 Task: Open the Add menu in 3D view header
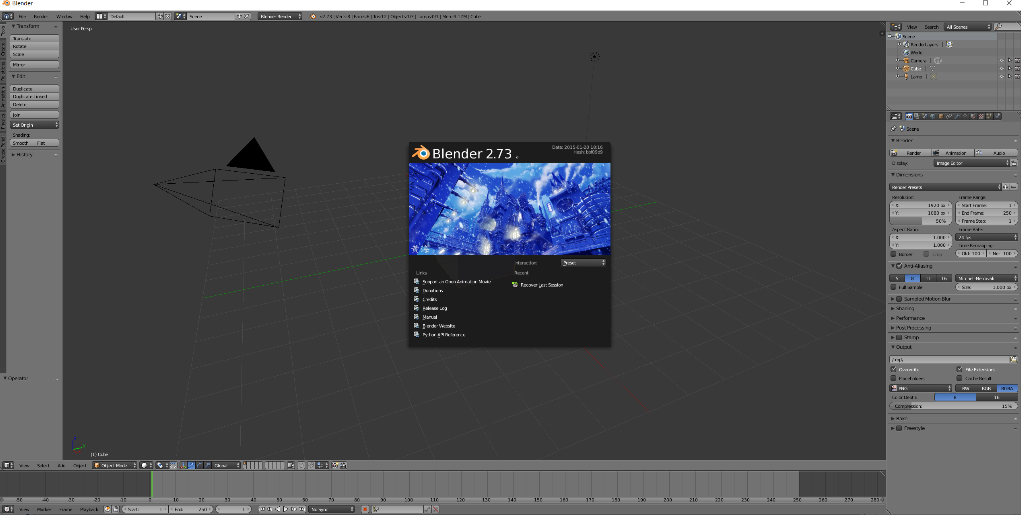coord(62,465)
